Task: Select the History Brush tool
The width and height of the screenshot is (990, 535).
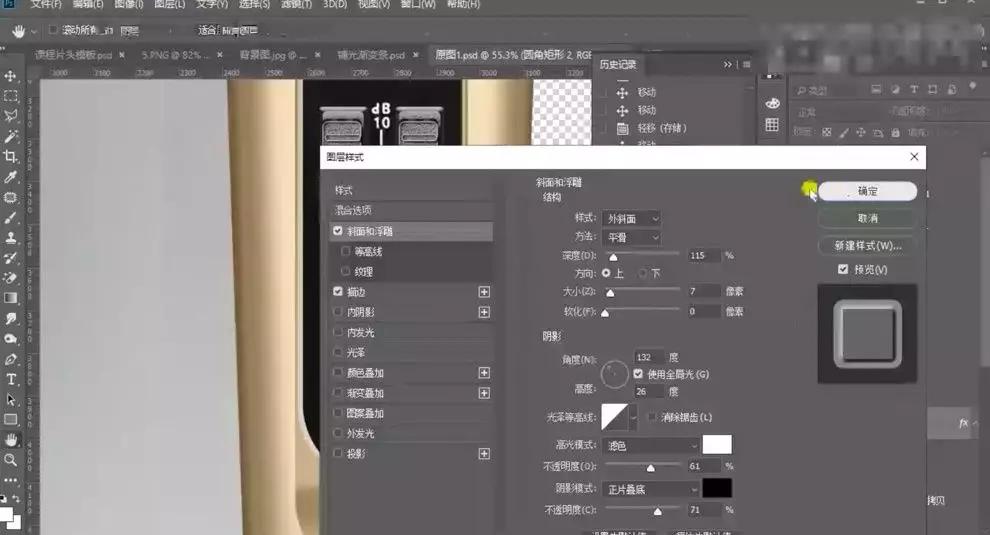Action: (11, 258)
